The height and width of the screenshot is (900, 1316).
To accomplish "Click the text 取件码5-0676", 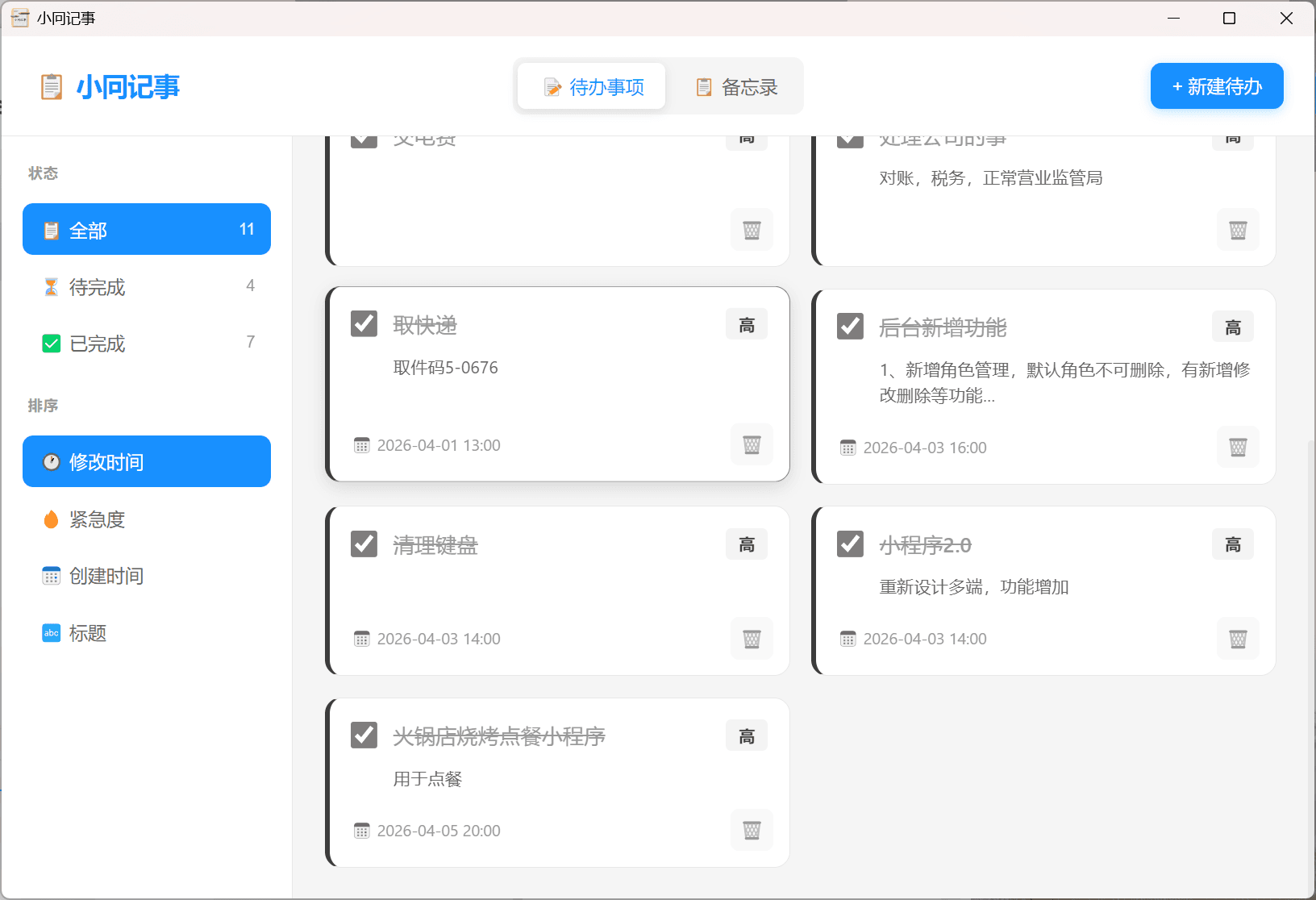I will [x=446, y=368].
